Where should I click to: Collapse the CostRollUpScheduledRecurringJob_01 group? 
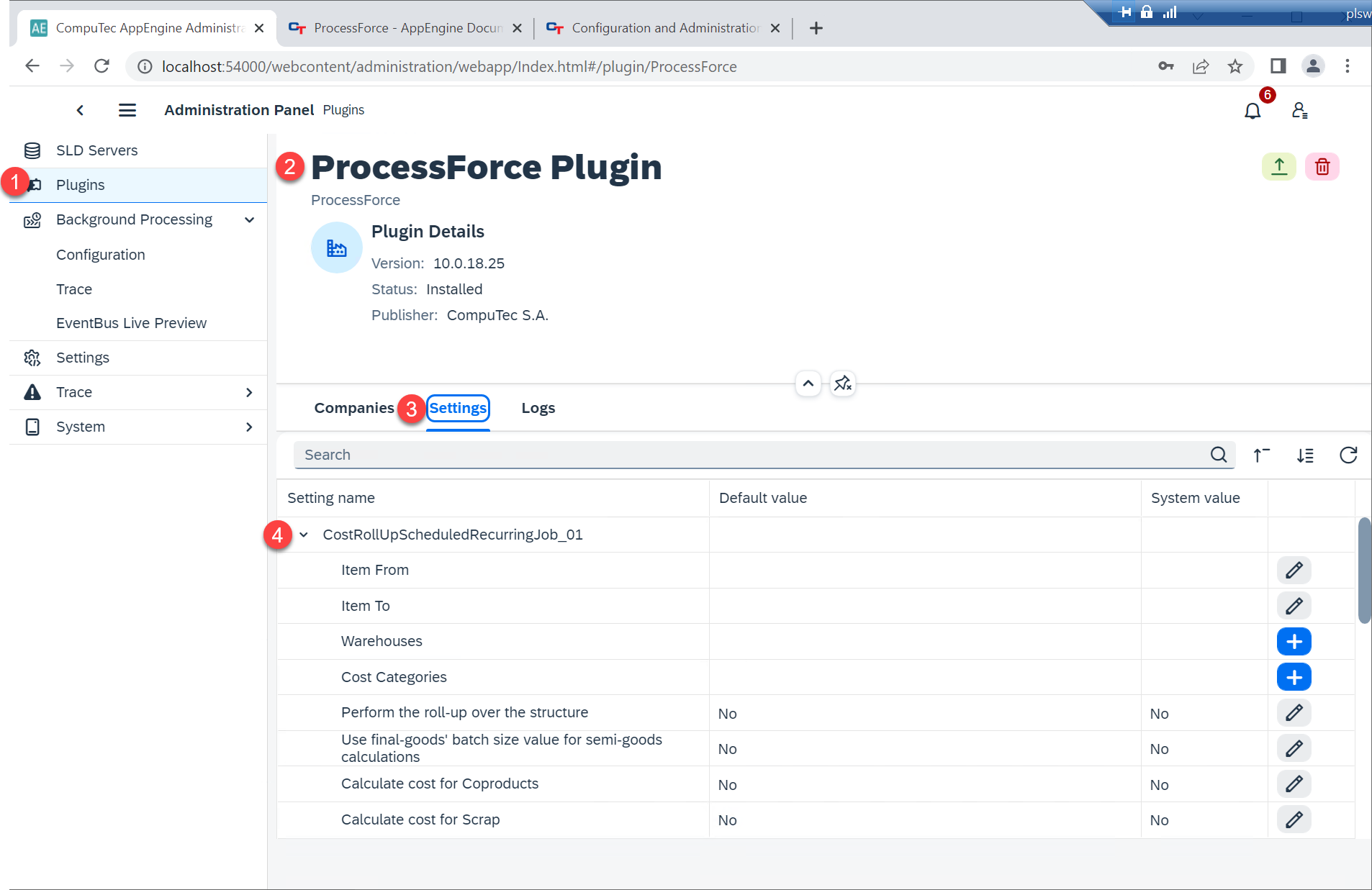(x=304, y=535)
